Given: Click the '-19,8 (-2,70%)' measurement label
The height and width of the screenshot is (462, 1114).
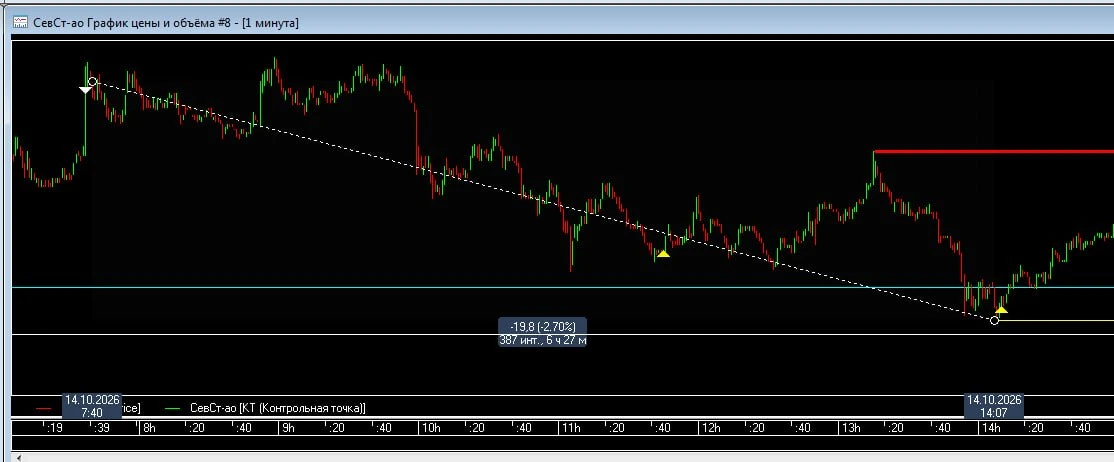Looking at the screenshot, I should tap(543, 326).
